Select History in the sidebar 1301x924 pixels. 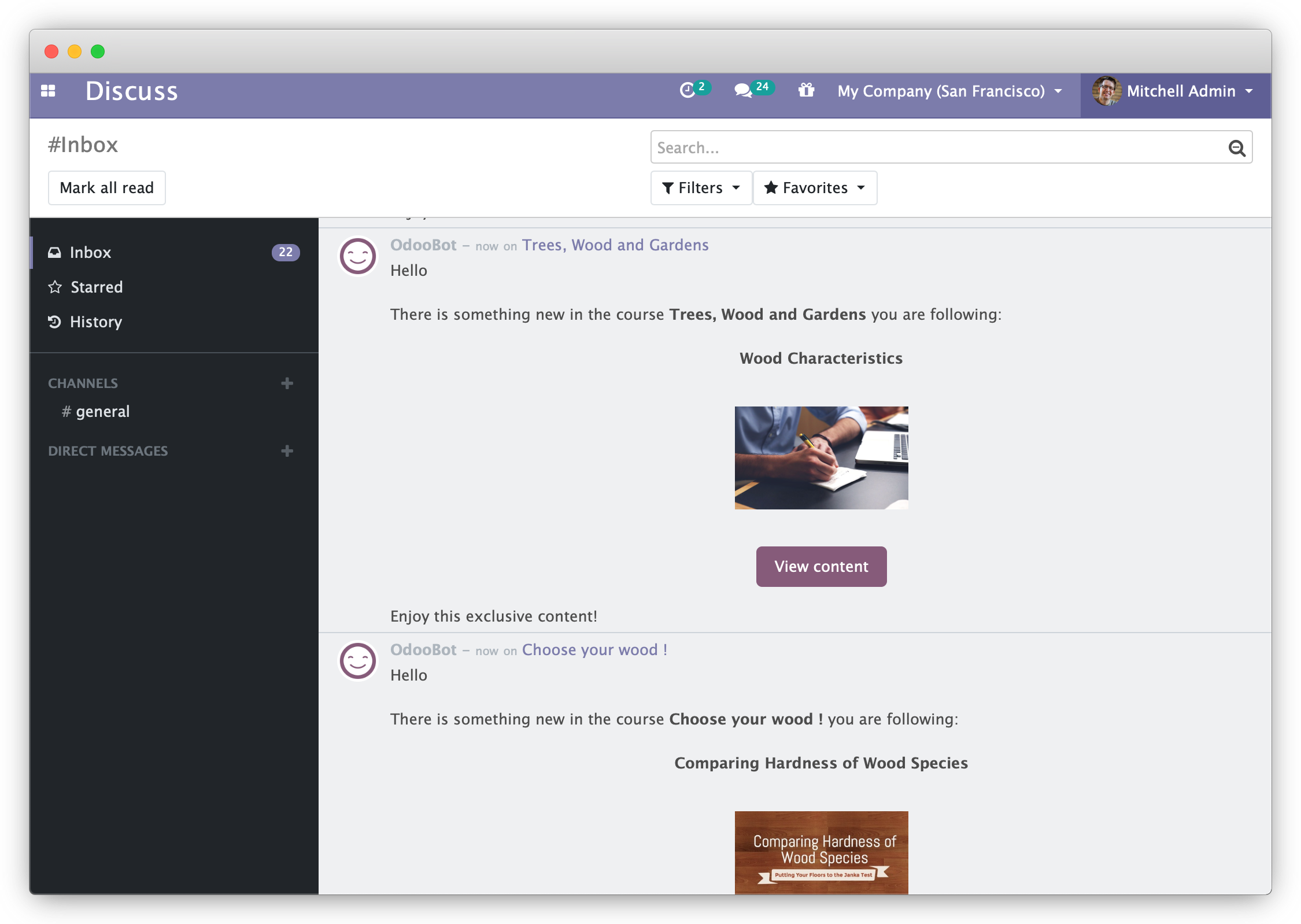95,321
